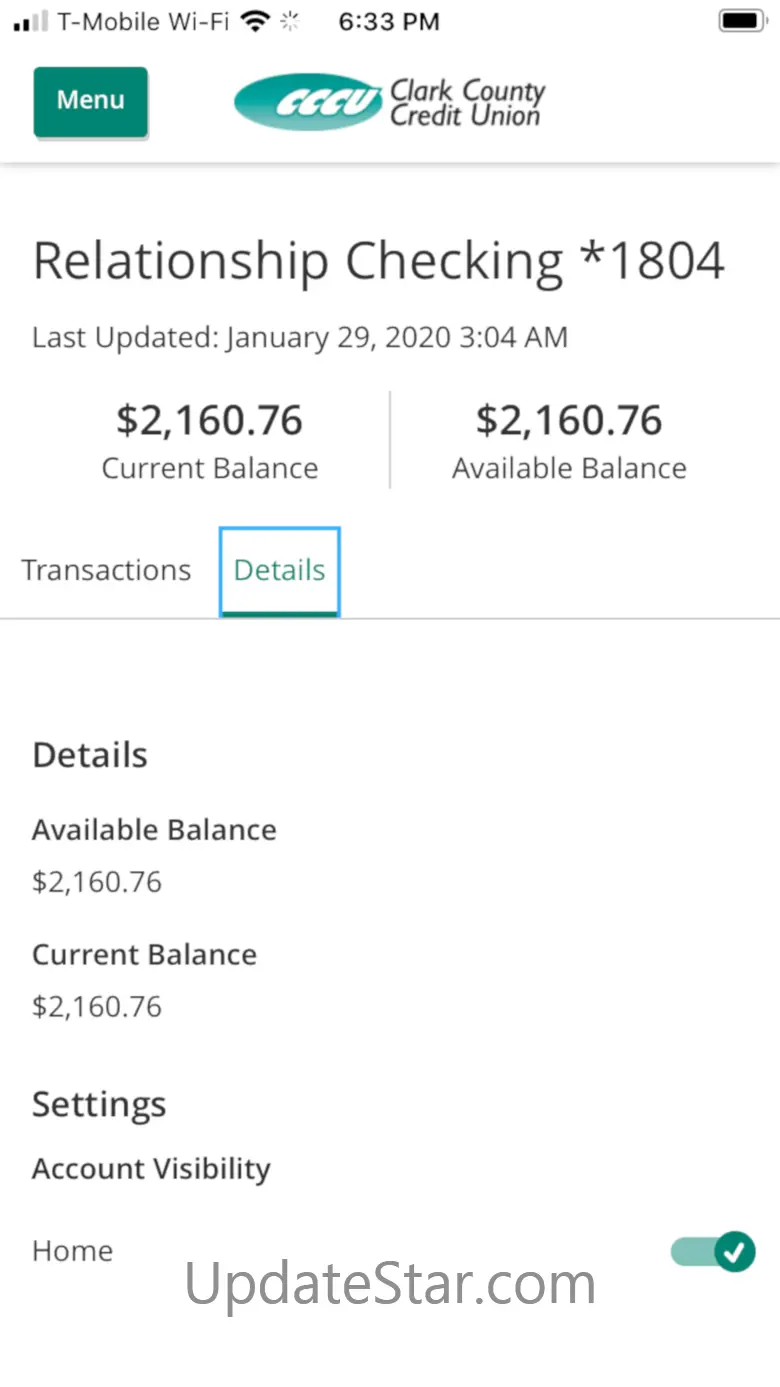
Task: Tap the T-Mobile Wi-Fi carrier label
Action: pyautogui.click(x=143, y=22)
